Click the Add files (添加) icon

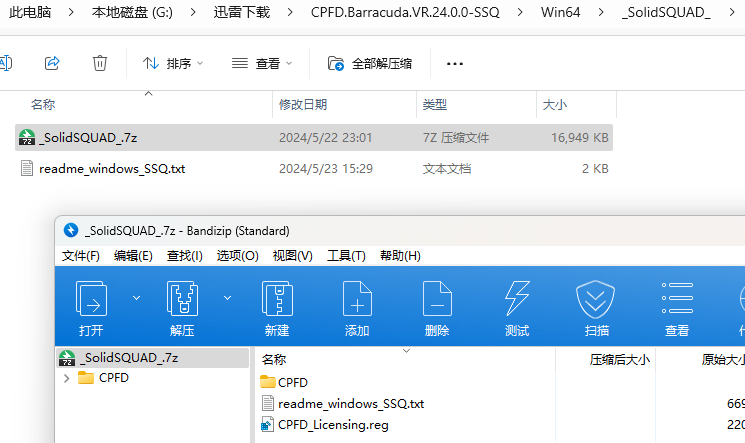[357, 300]
